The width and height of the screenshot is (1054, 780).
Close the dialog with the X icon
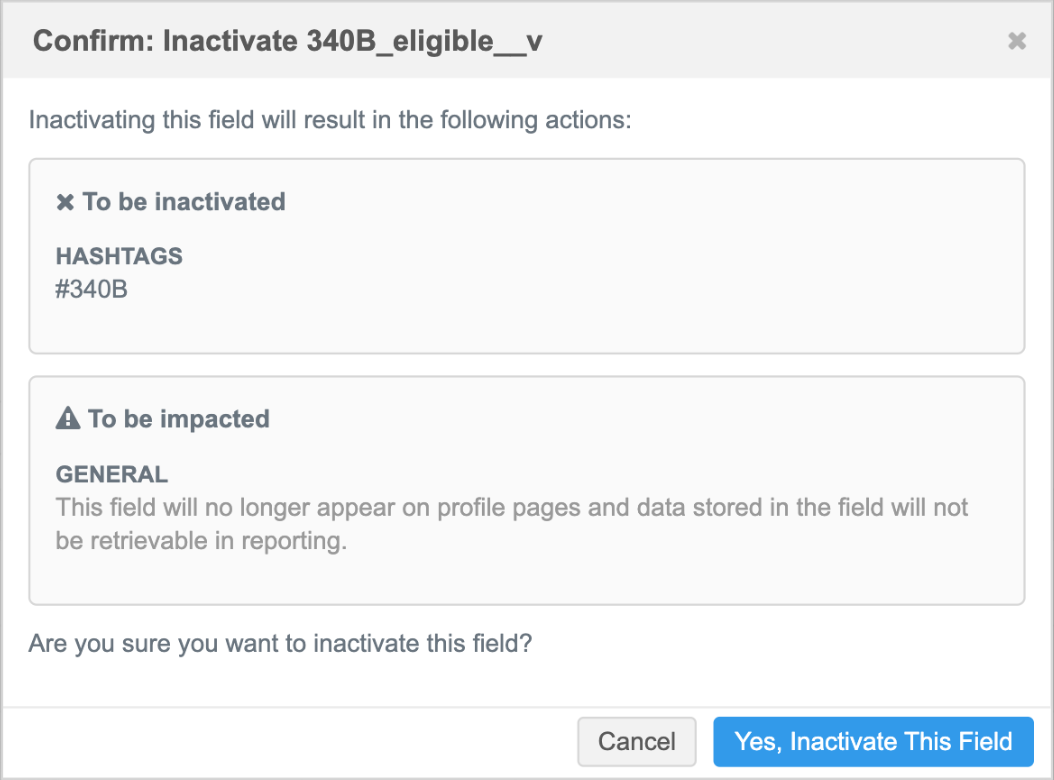(x=1016, y=41)
